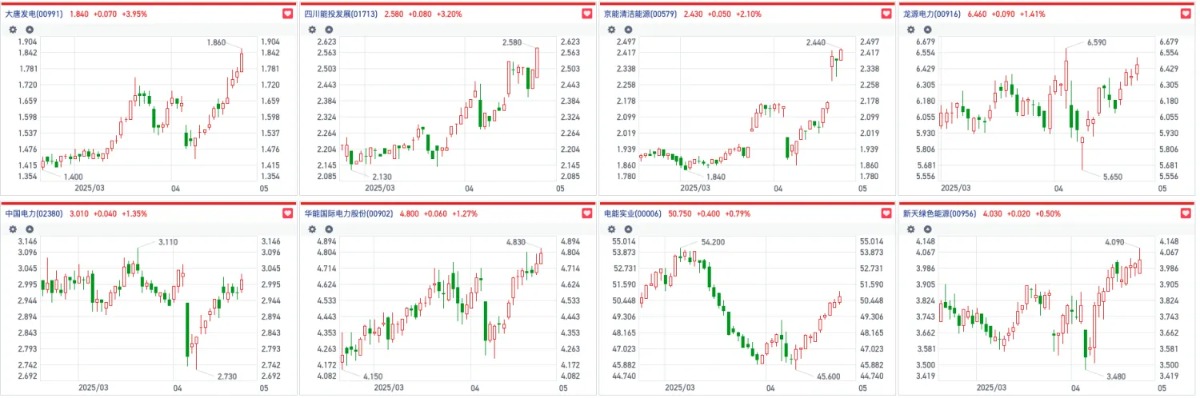Viewport: 1200px width, 398px height.
Task: Click heart icon on 华能国际电力股份 panel
Action: (x=587, y=213)
